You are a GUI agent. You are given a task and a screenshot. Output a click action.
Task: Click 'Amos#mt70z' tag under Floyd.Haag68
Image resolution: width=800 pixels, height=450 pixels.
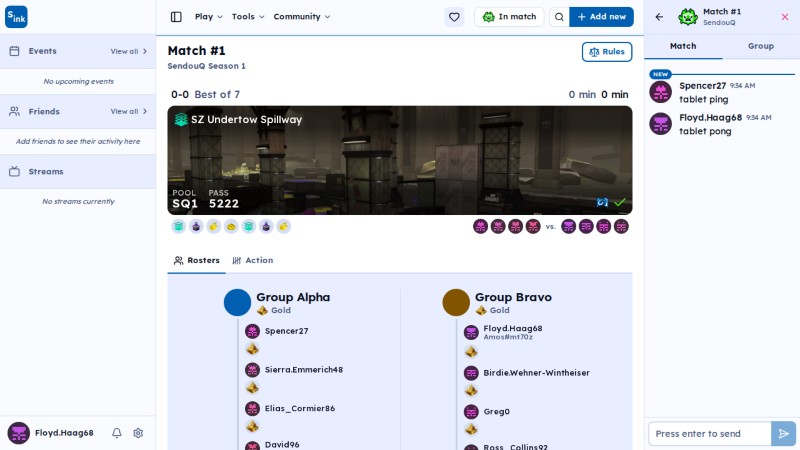pos(508,337)
